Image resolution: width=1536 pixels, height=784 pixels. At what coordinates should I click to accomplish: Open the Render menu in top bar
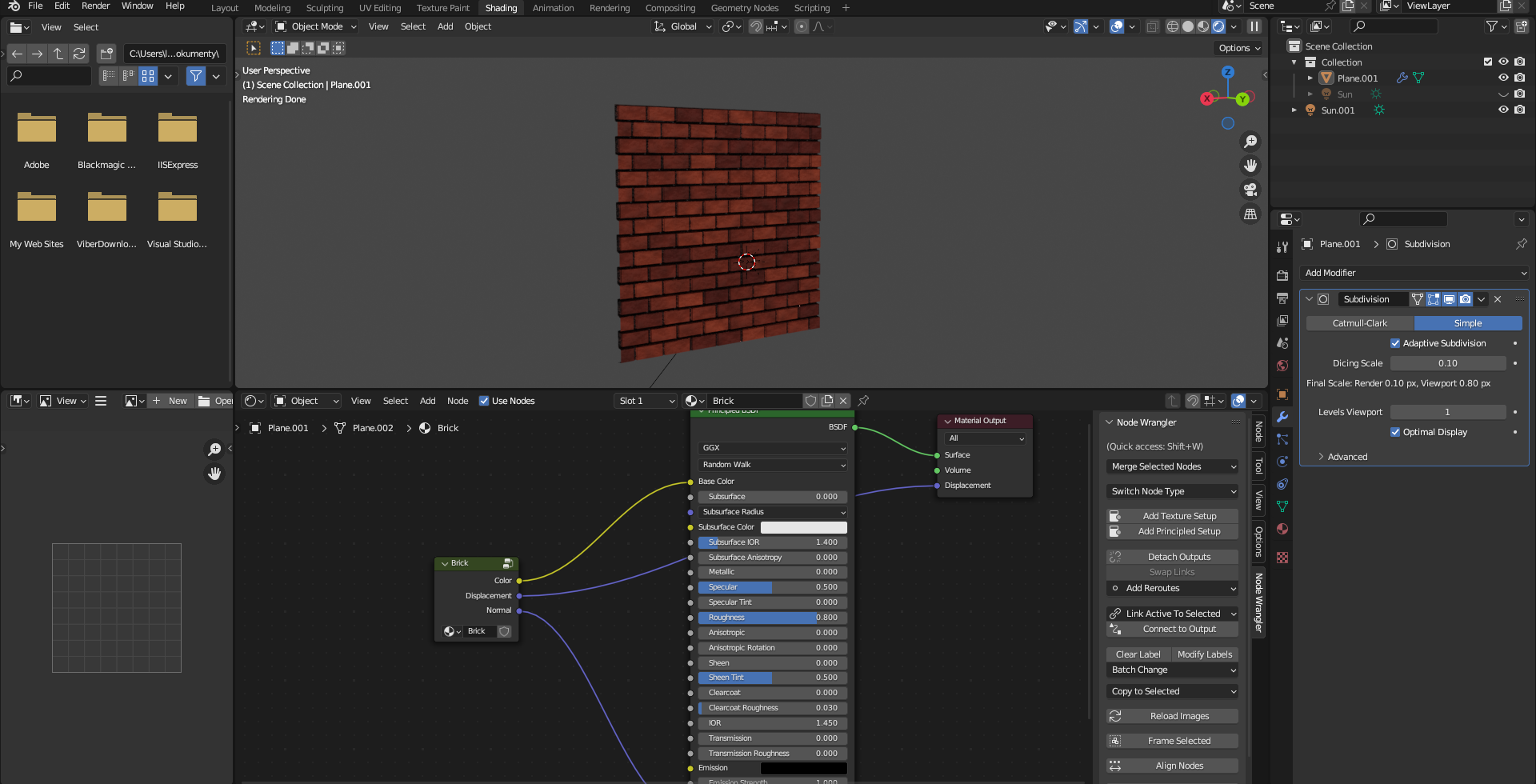click(95, 6)
